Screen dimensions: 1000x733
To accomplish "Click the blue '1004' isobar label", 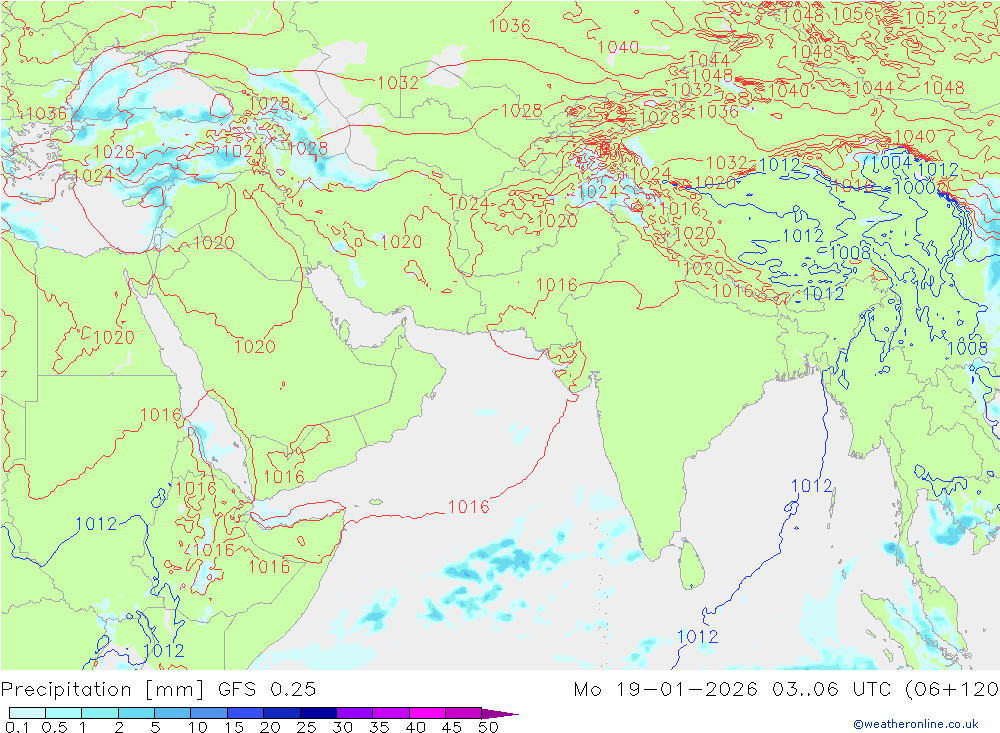I will pyautogui.click(x=891, y=163).
